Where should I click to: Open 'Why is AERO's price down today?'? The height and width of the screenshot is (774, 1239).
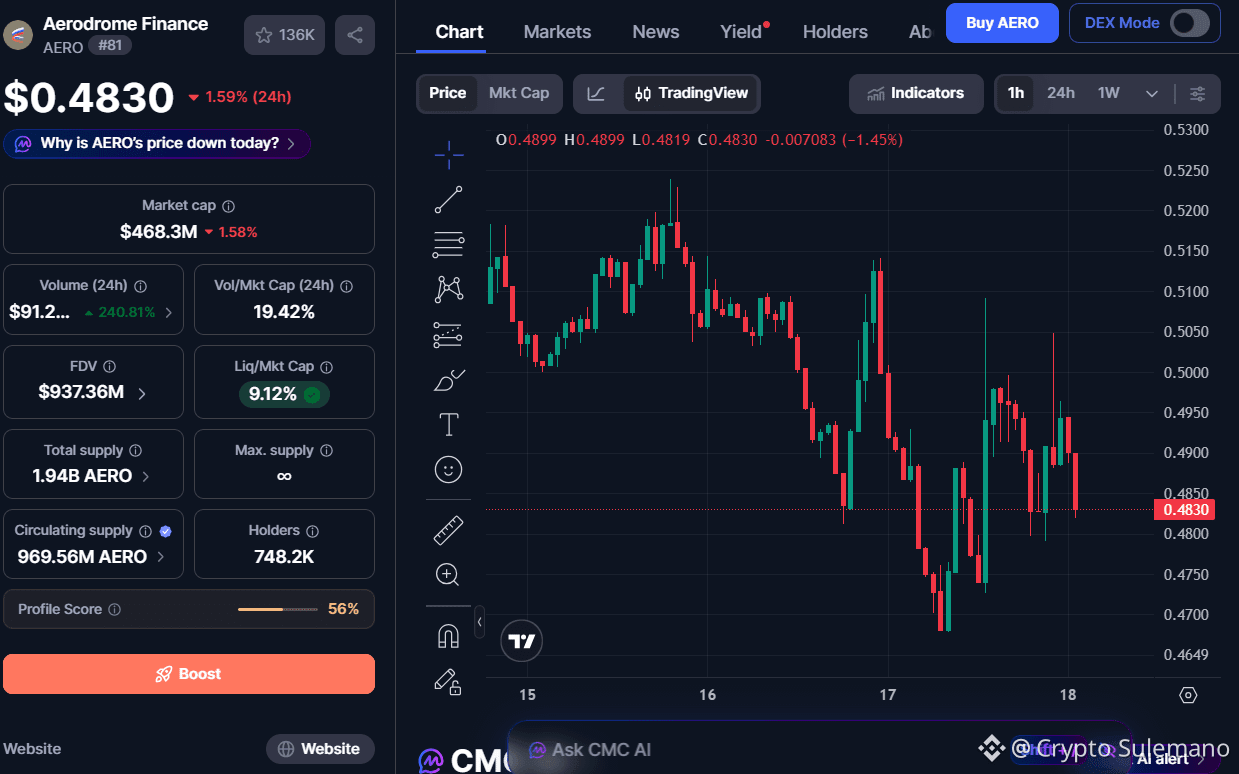coord(157,143)
